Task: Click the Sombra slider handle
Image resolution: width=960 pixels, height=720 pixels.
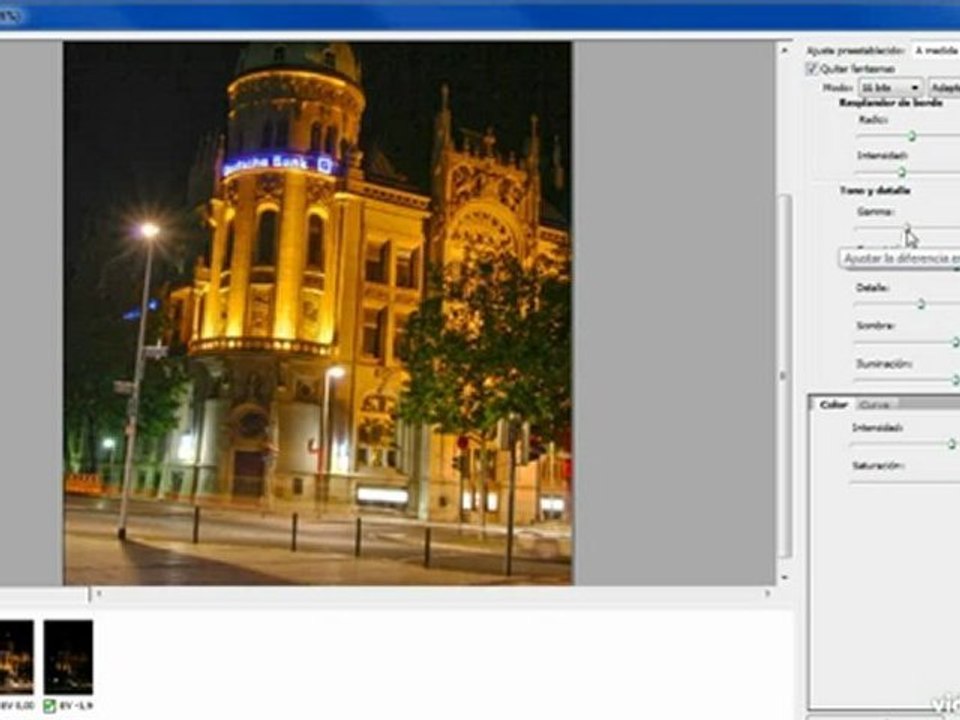Action: click(955, 342)
